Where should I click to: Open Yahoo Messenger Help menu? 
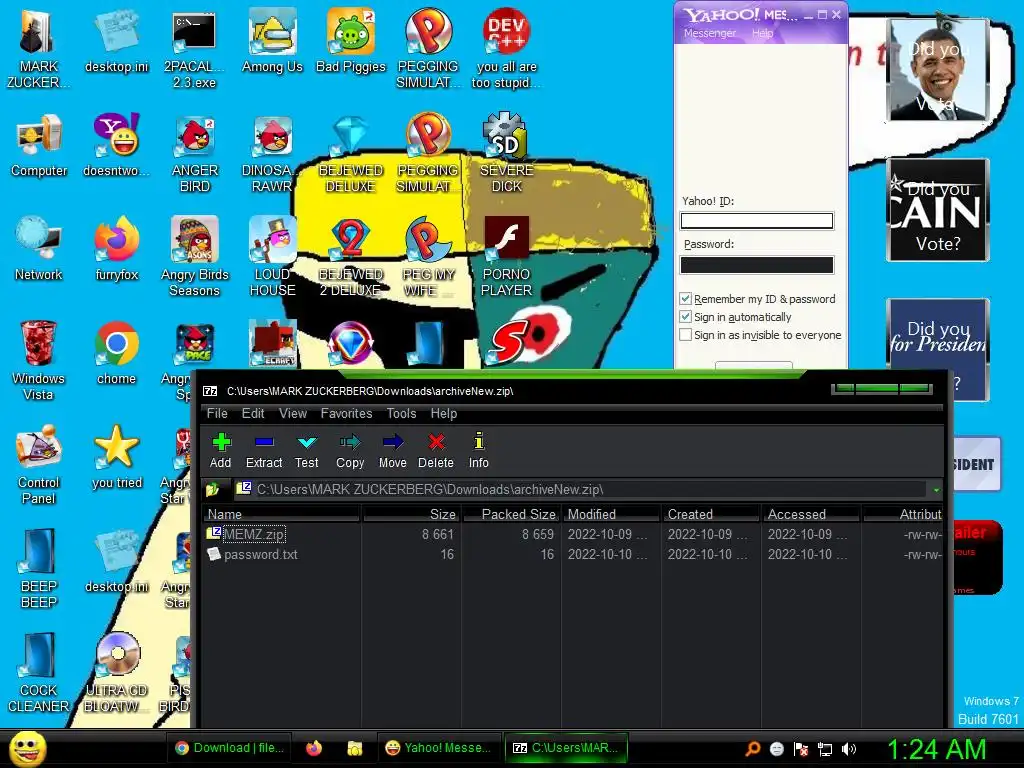pyautogui.click(x=762, y=33)
